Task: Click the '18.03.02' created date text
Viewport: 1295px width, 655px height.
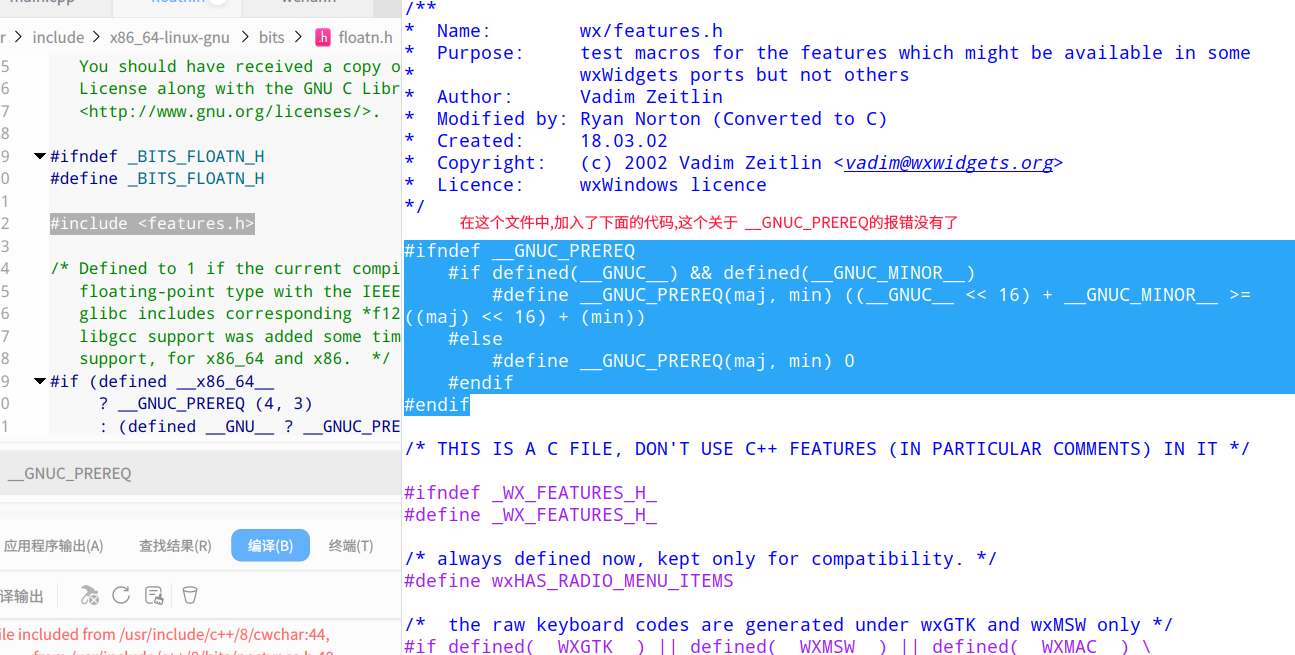Action: coord(624,141)
